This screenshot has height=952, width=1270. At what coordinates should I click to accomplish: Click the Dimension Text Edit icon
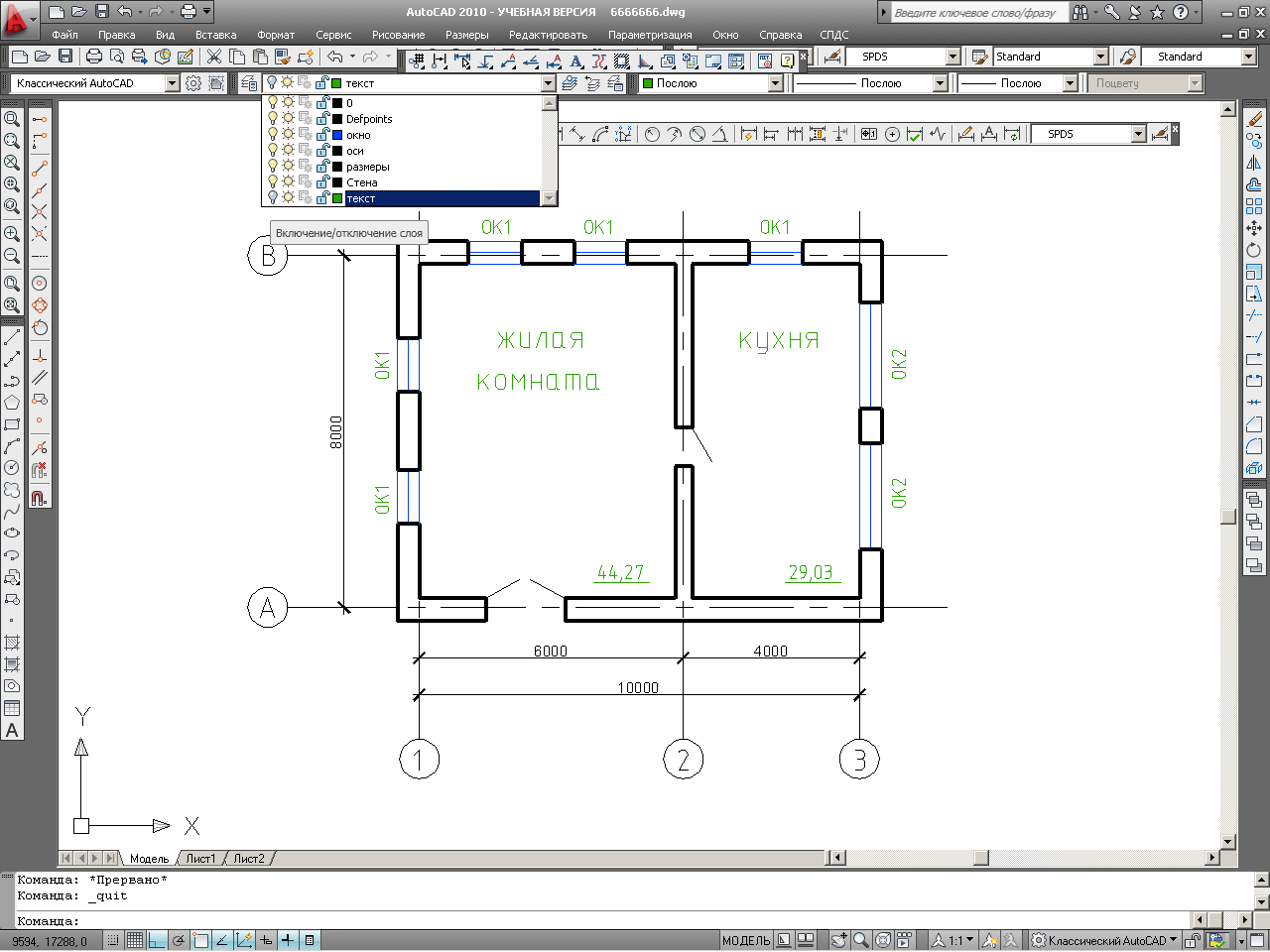point(989,134)
